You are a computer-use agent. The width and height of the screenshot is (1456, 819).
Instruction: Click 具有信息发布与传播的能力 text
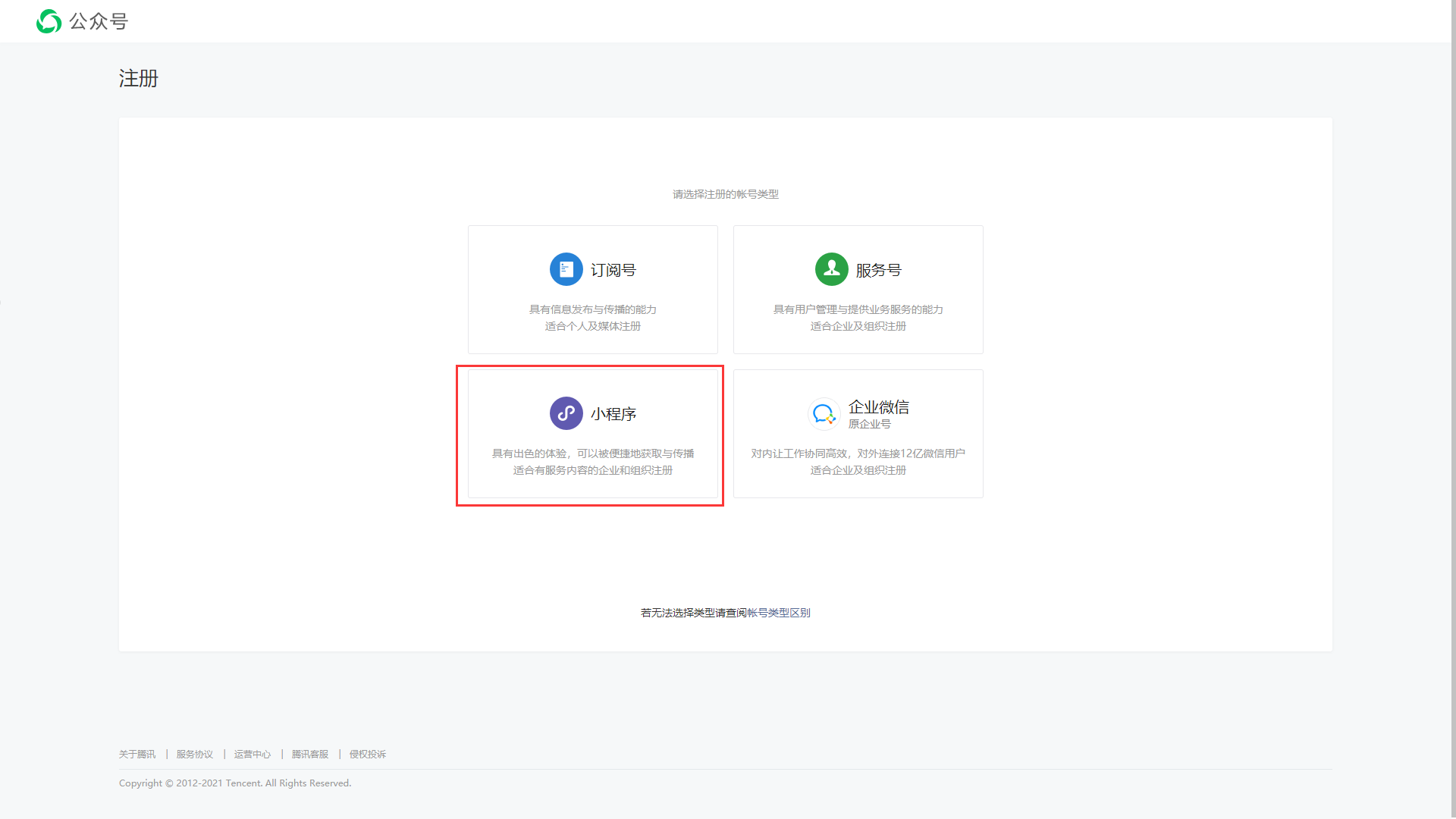pyautogui.click(x=593, y=309)
